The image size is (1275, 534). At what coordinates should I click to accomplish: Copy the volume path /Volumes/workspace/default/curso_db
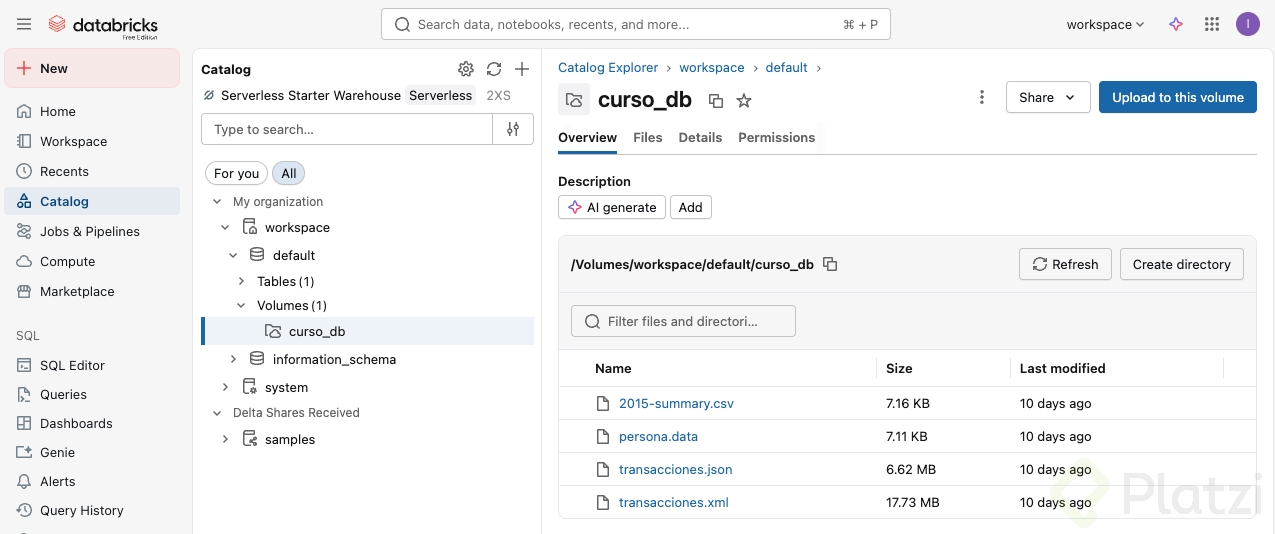click(830, 264)
